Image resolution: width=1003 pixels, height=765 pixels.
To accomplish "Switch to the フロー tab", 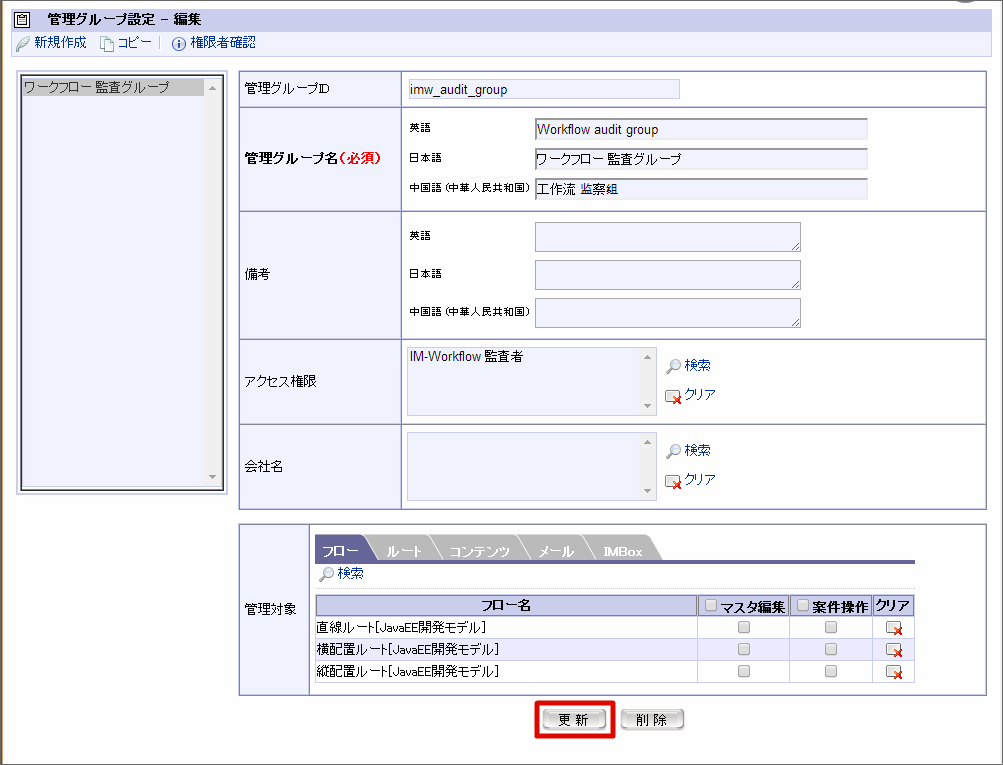I will 340,550.
